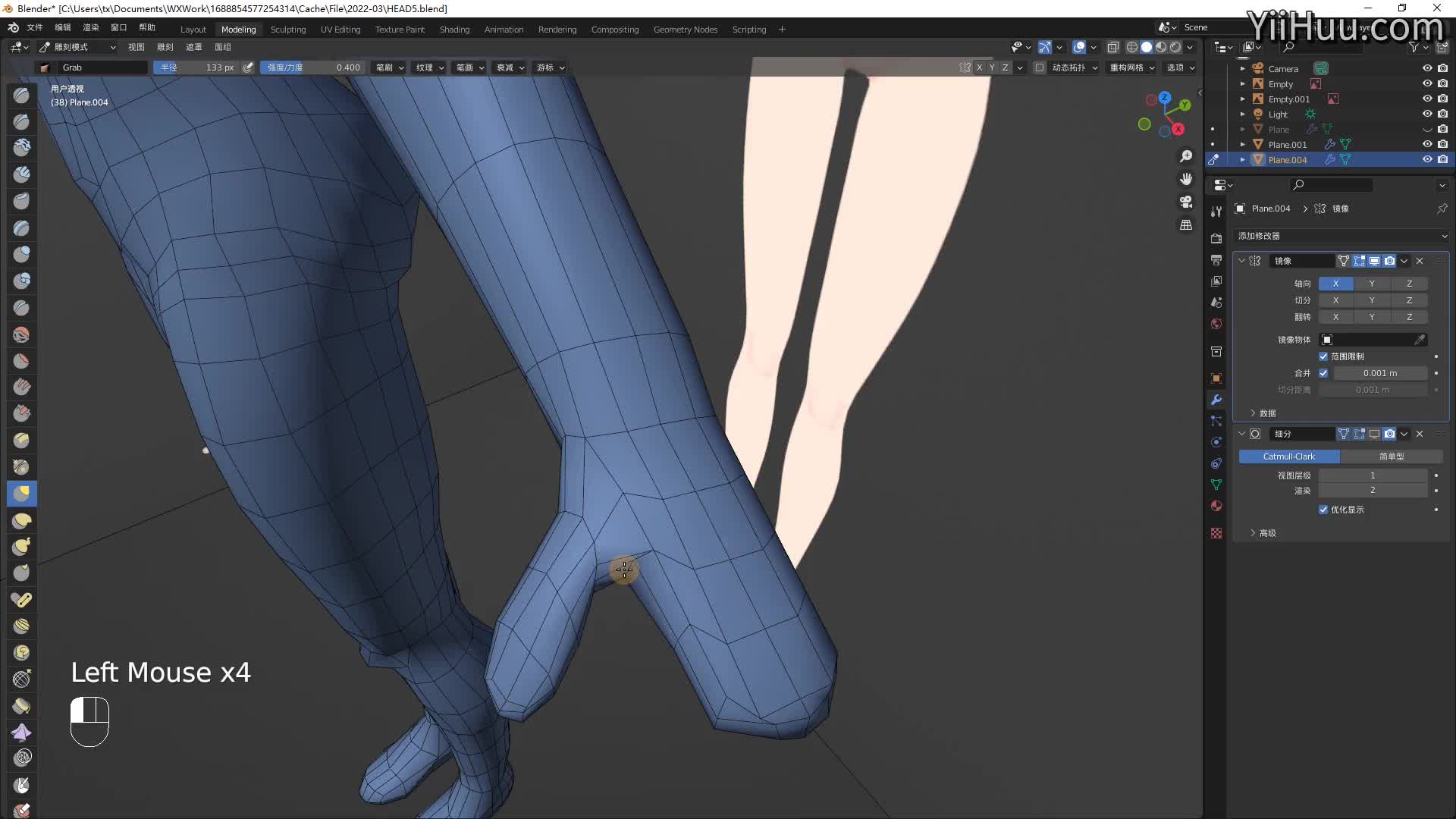
Task: Toggle camera view icon in viewport
Action: click(x=1186, y=202)
